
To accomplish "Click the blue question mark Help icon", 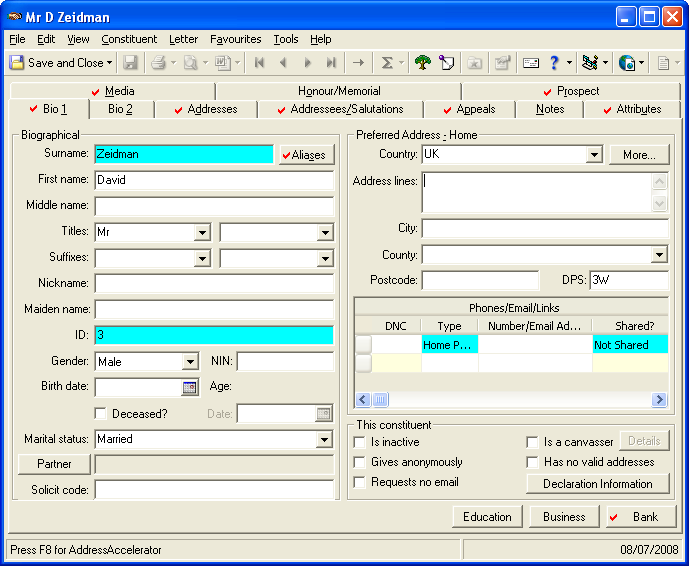I will [554, 63].
